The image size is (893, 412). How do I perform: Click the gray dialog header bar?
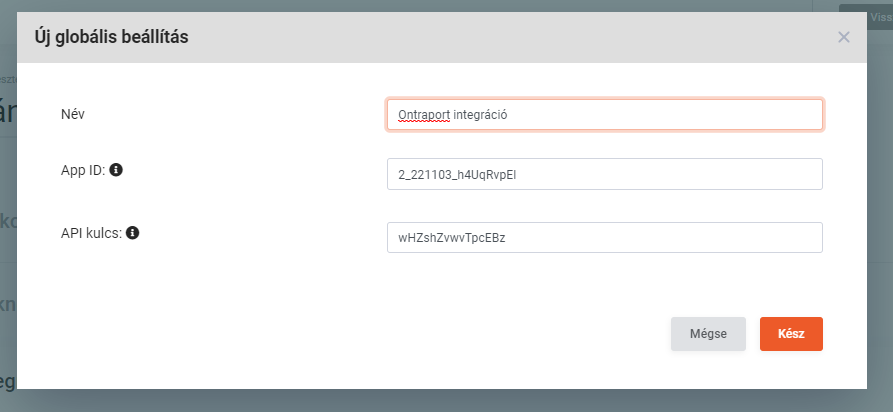click(x=500, y=37)
